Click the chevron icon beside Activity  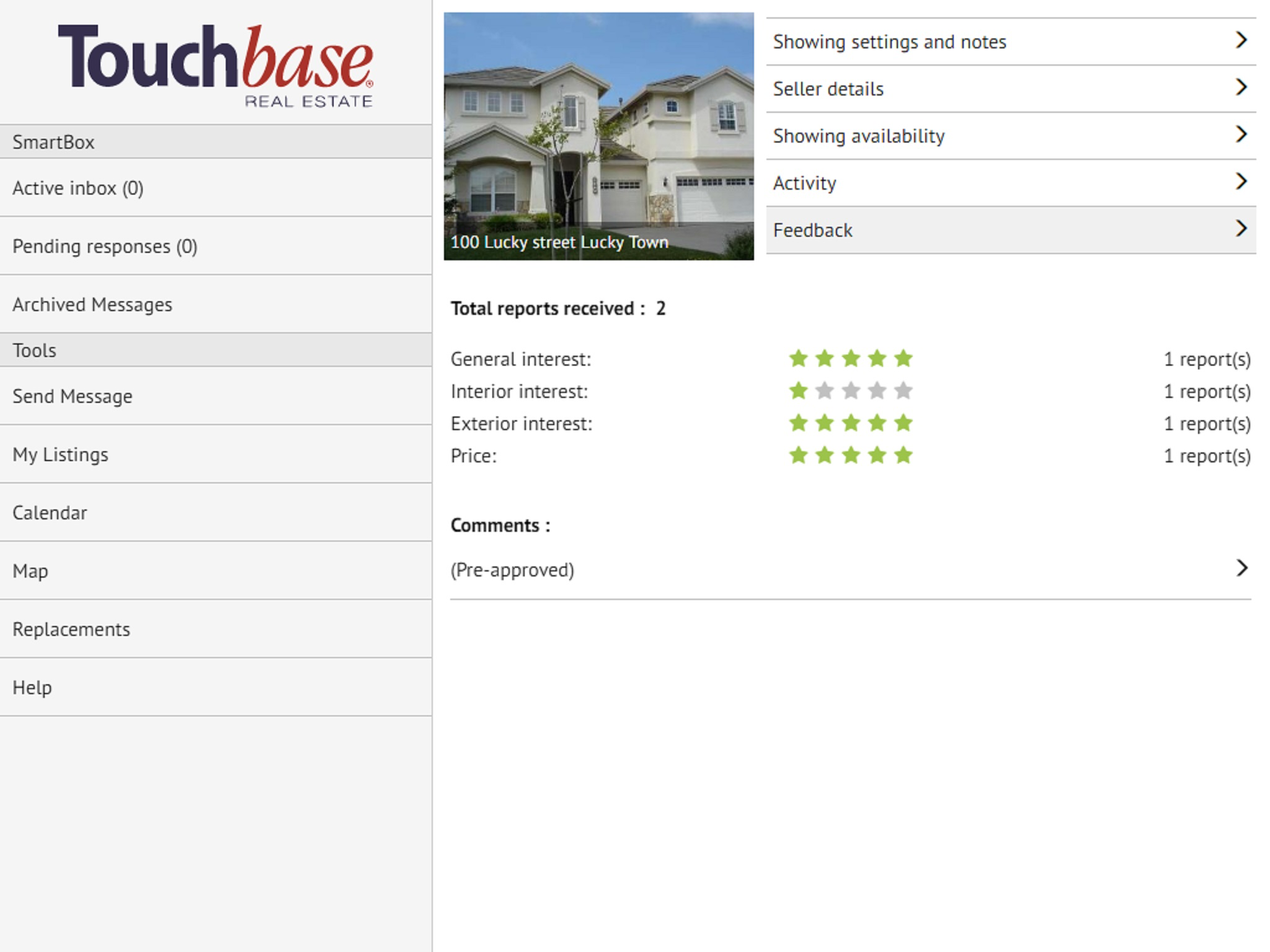point(1241,182)
